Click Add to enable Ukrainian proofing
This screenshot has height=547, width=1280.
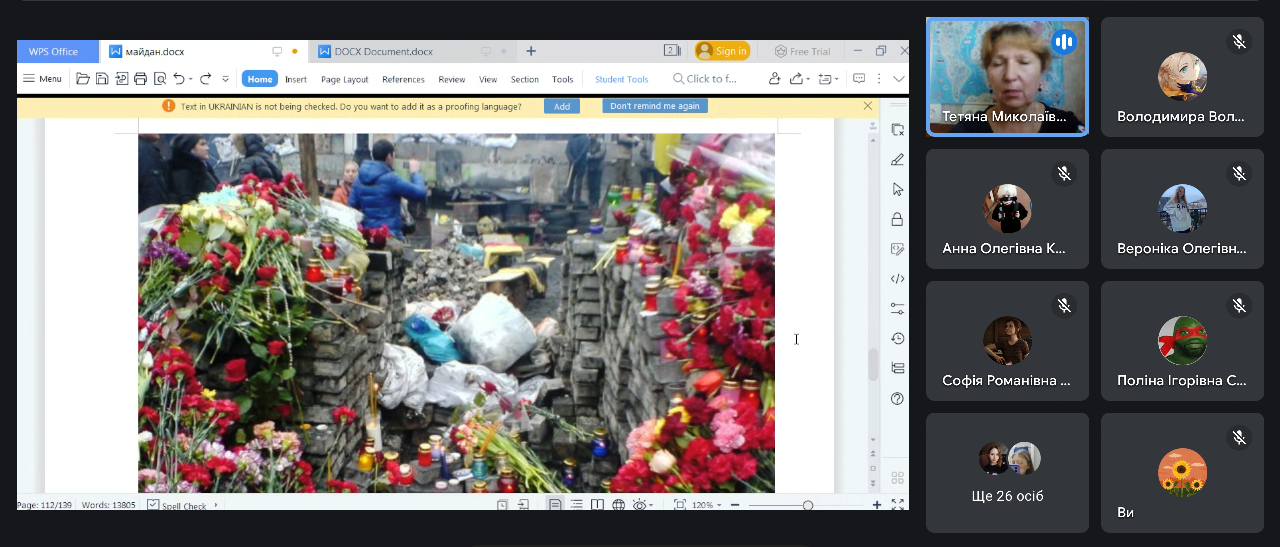(561, 106)
